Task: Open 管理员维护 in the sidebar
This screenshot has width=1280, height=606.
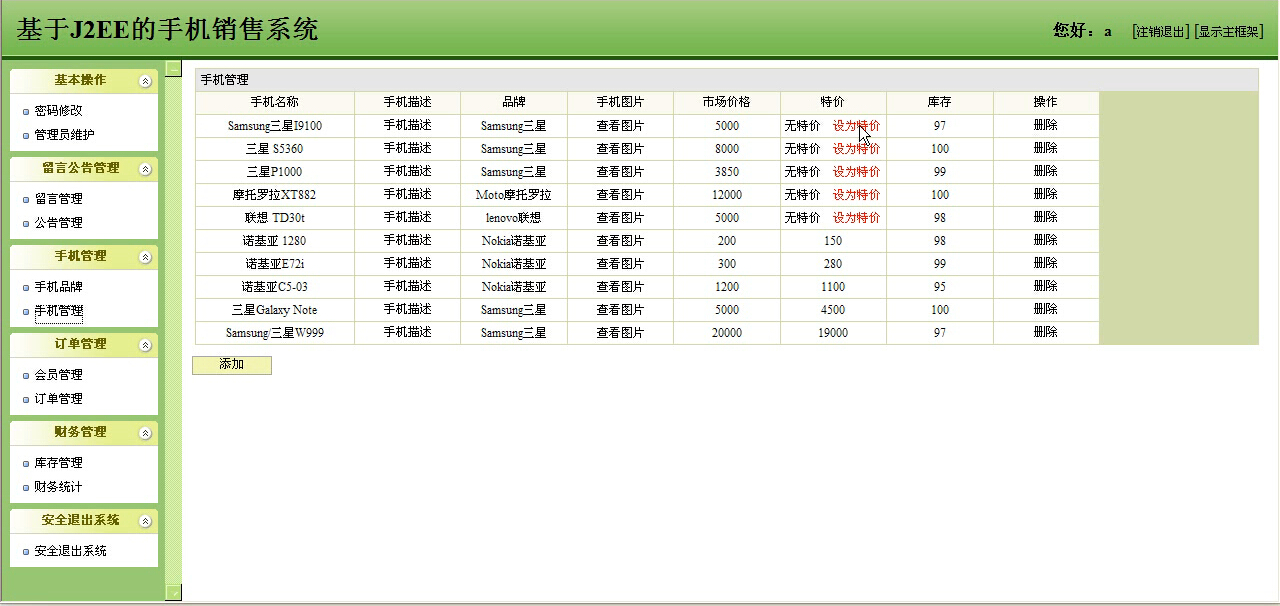Action: pyautogui.click(x=64, y=135)
